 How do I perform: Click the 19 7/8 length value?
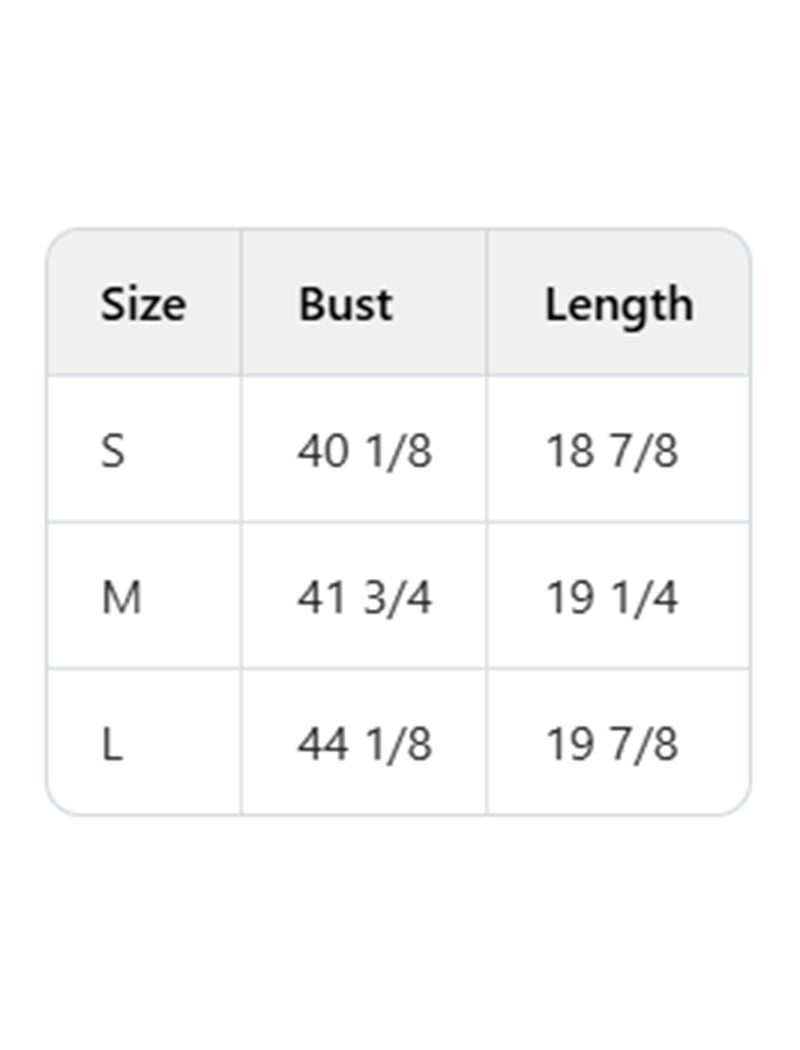tap(611, 745)
